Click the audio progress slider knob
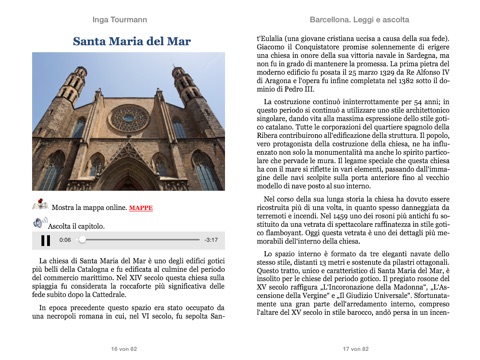 (82, 239)
